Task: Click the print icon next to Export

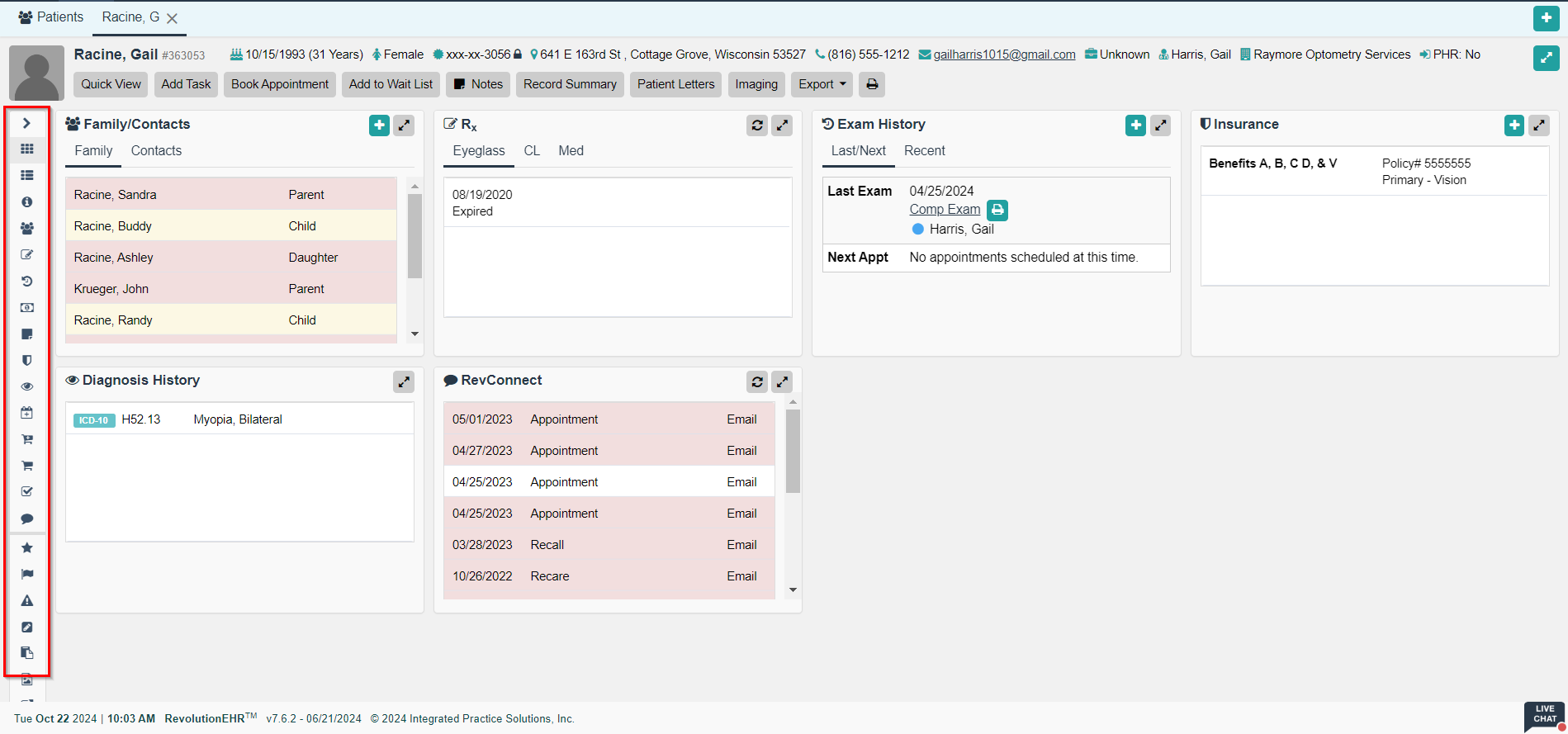Action: pyautogui.click(x=872, y=84)
